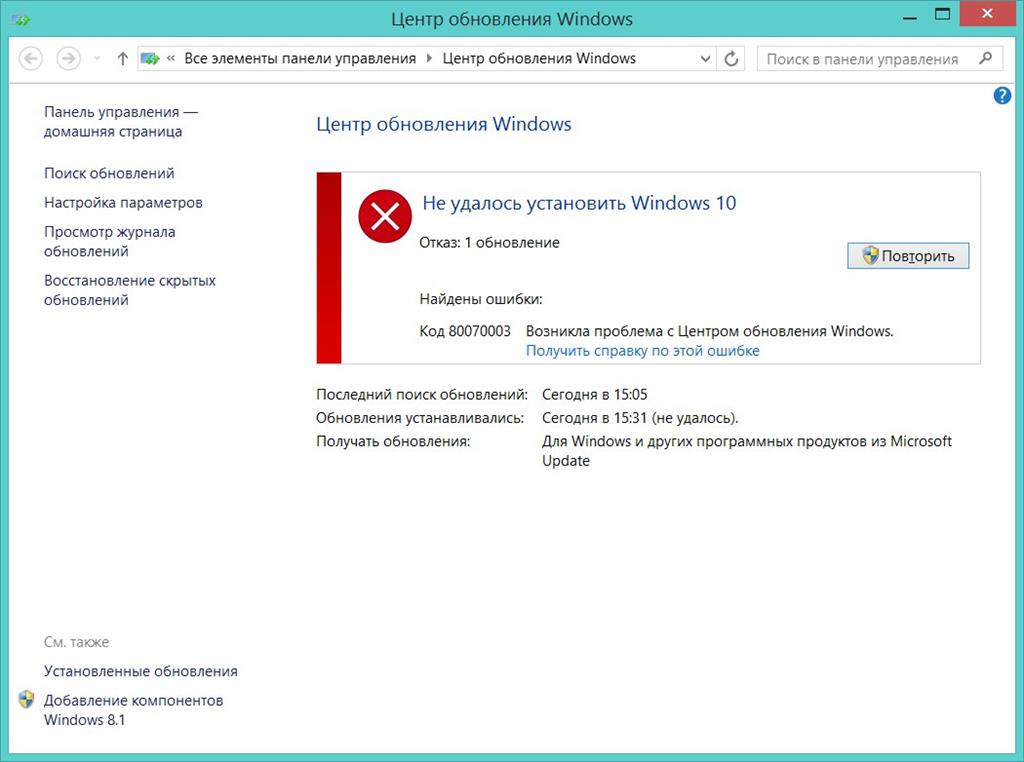Click 'Центр обновления Windows' breadcrumb item
The height and width of the screenshot is (762, 1024).
point(539,59)
